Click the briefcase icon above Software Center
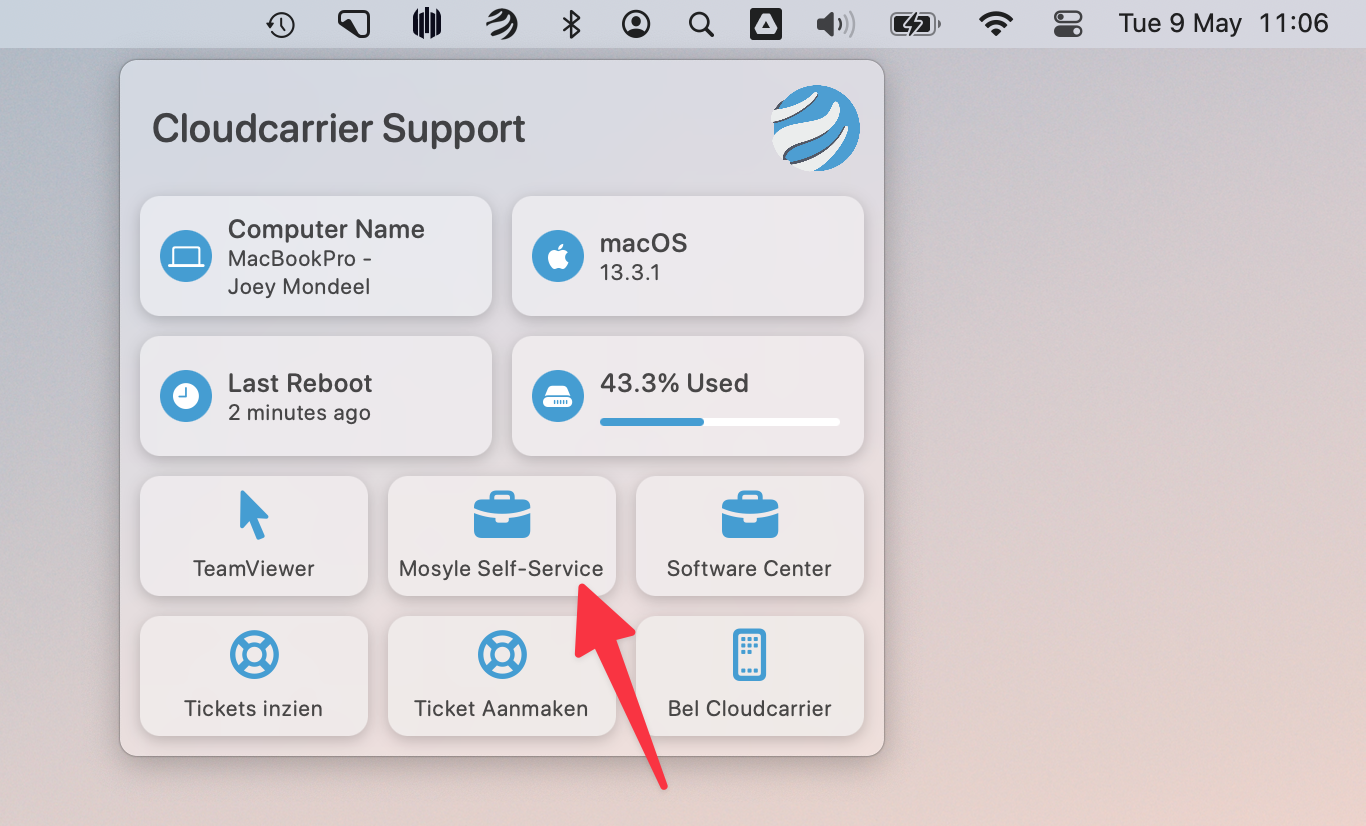This screenshot has height=826, width=1366. pyautogui.click(x=750, y=515)
